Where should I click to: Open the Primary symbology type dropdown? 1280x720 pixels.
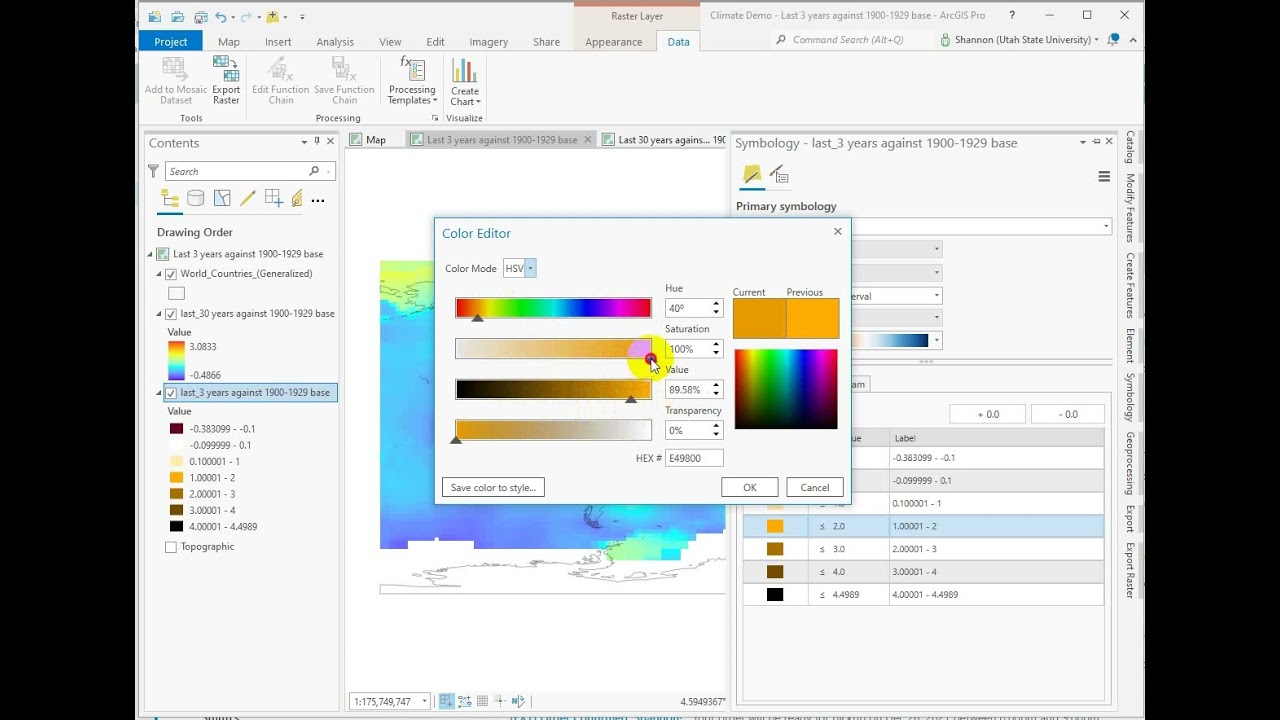1106,227
